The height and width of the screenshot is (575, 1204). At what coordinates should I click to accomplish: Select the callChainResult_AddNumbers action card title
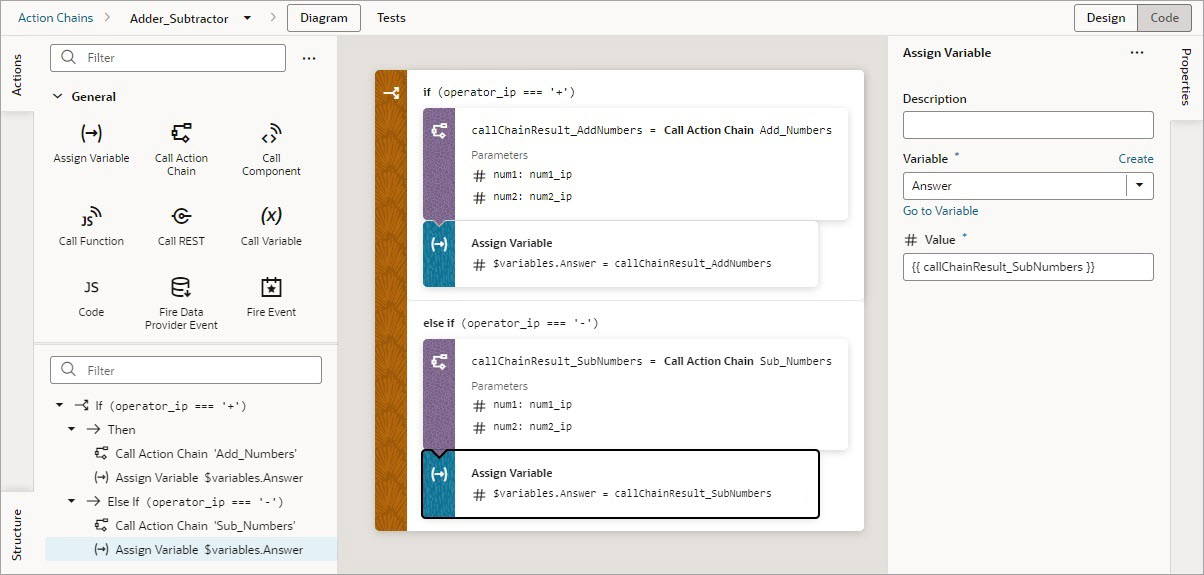(x=652, y=130)
